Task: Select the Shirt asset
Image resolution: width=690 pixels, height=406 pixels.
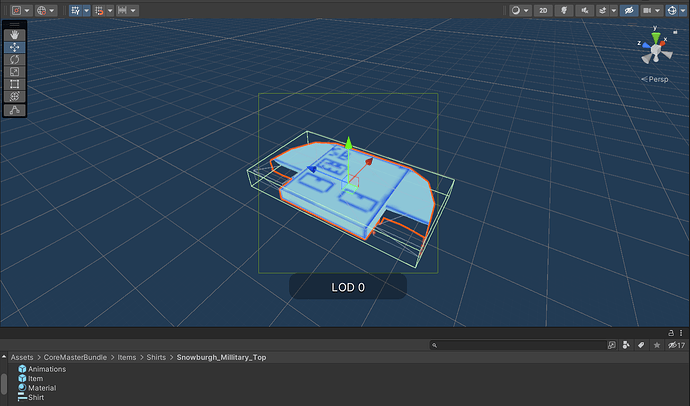Action: point(31,397)
